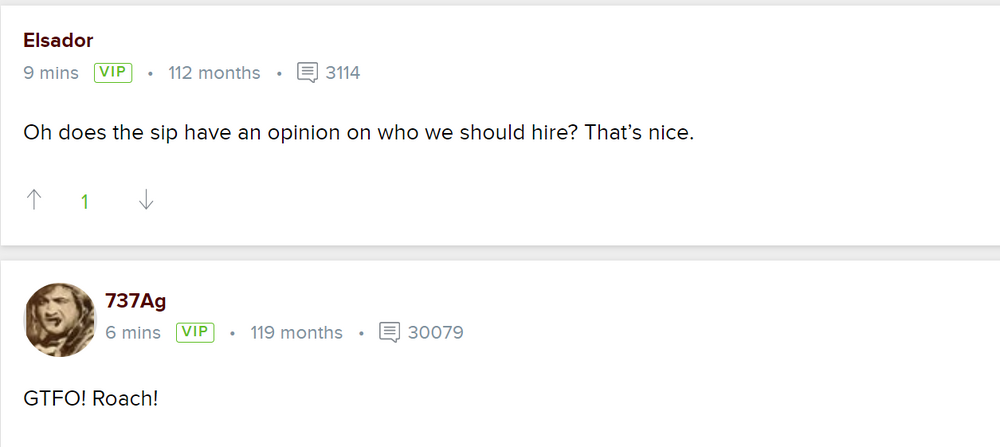1000x447 pixels.
Task: Click Elsador's green VIP badge
Action: tap(113, 73)
